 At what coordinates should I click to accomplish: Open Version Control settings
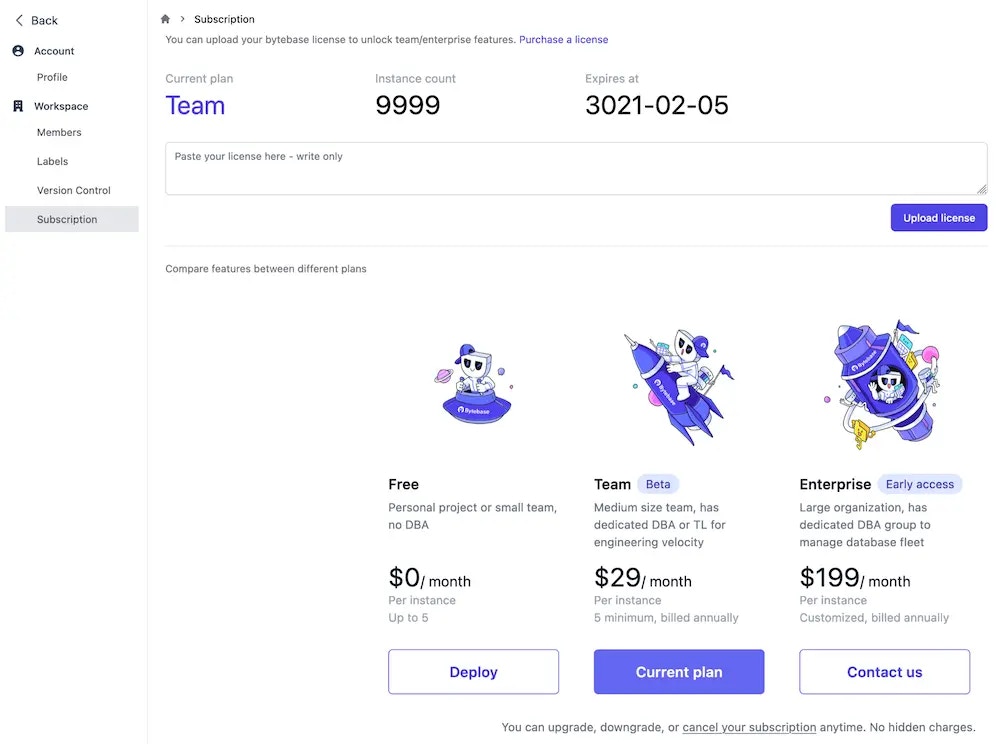[74, 190]
